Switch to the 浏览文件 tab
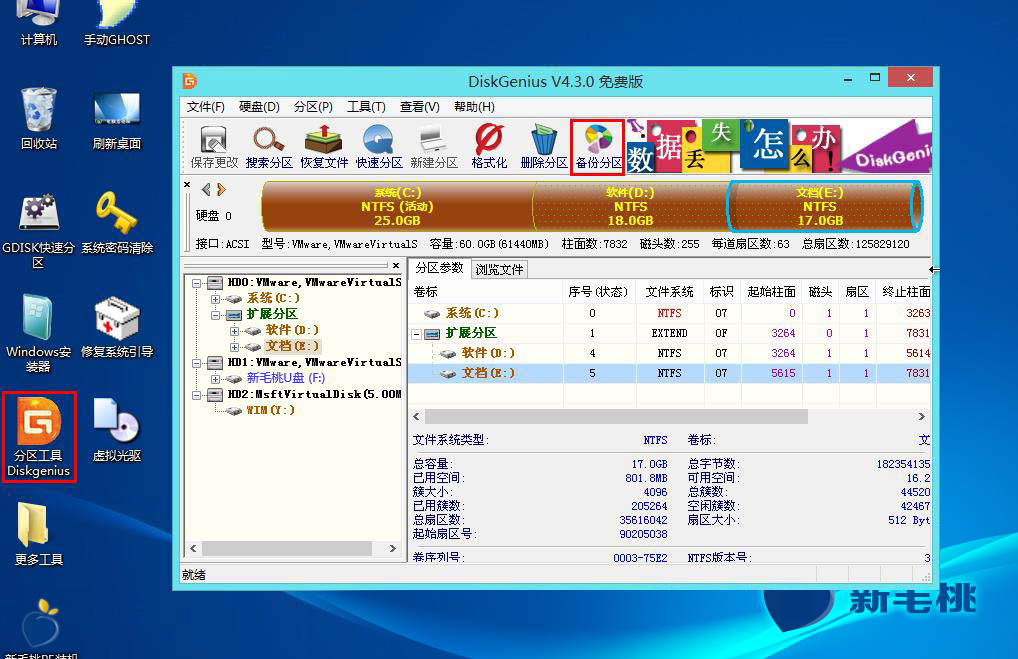Viewport: 1018px width, 659px height. [499, 269]
